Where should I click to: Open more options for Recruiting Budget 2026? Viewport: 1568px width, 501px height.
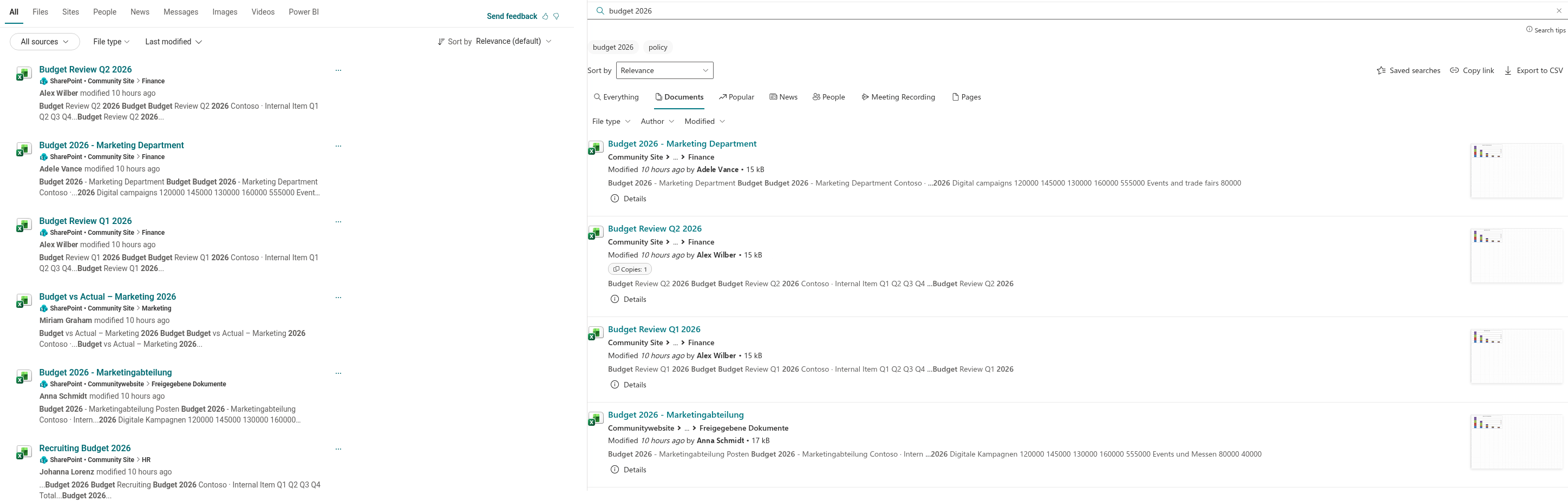point(338,449)
